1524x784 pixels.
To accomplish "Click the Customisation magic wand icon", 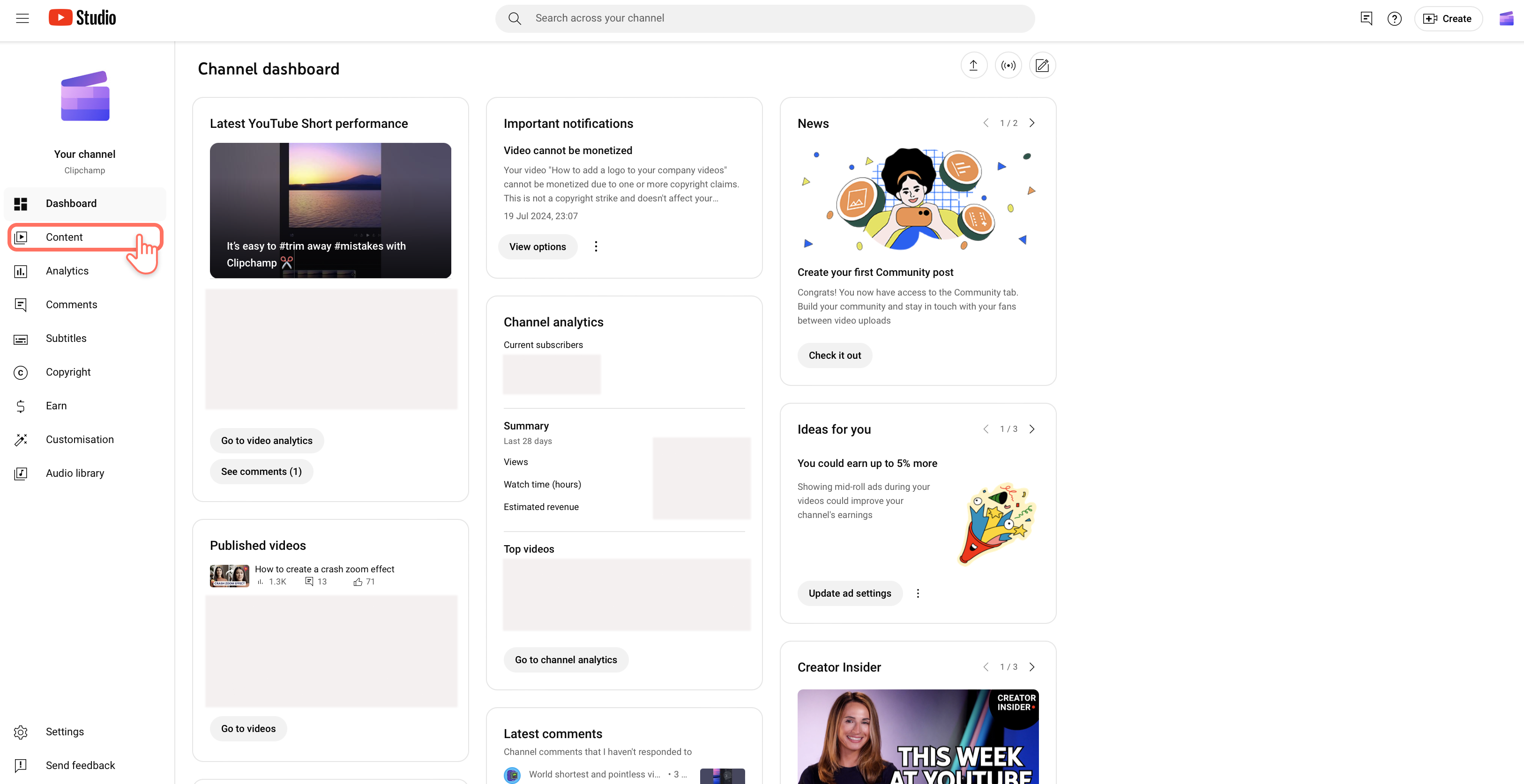I will pyautogui.click(x=21, y=440).
